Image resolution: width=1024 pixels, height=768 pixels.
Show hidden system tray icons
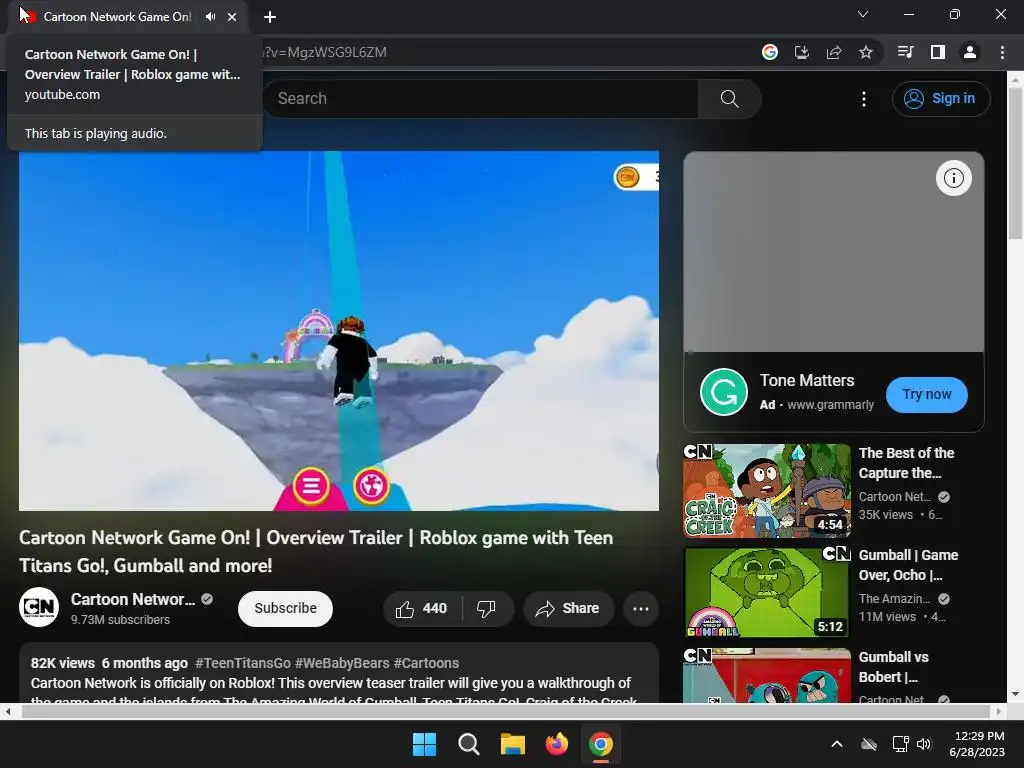click(837, 744)
